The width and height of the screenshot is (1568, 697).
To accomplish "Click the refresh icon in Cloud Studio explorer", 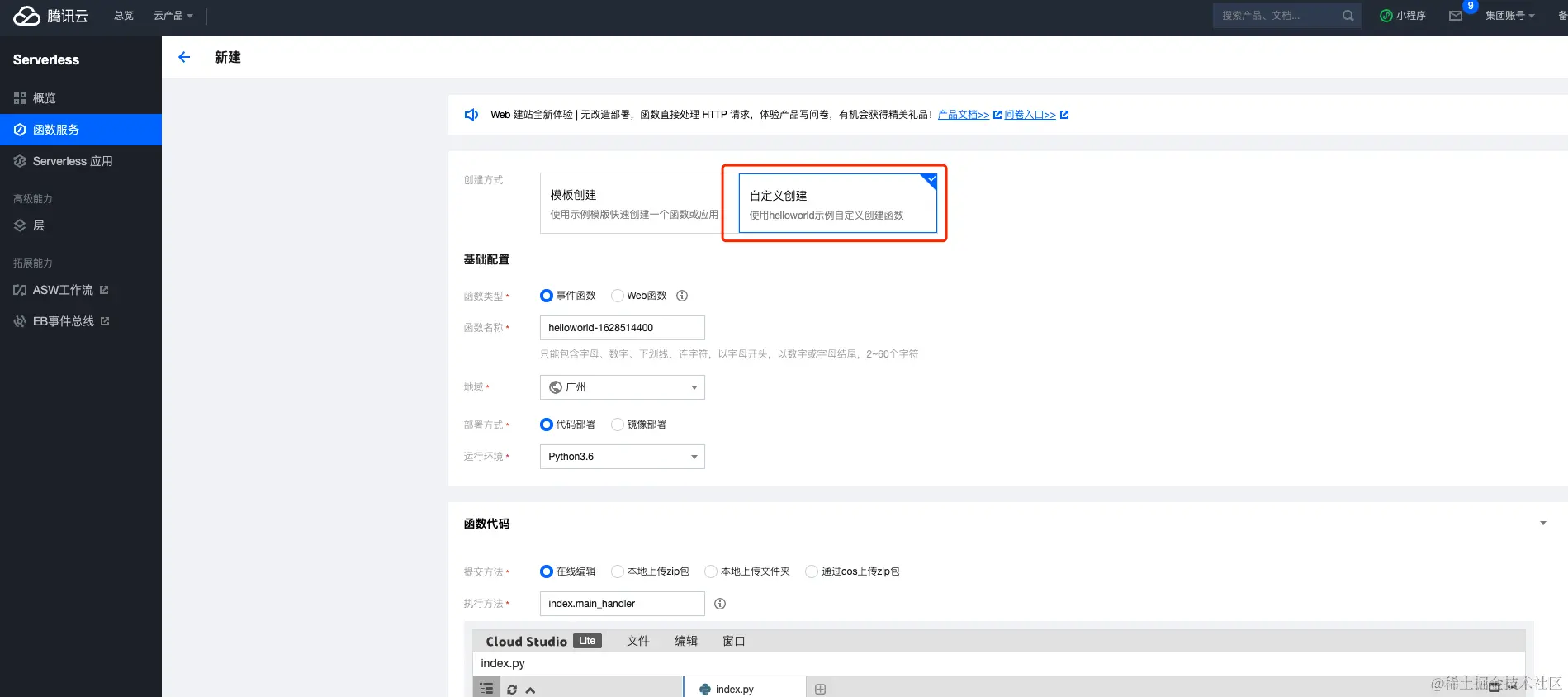I will tap(512, 690).
